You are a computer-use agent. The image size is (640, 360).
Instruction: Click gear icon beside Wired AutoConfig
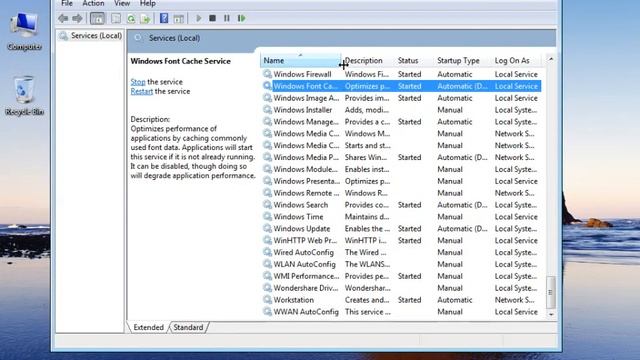click(267, 252)
